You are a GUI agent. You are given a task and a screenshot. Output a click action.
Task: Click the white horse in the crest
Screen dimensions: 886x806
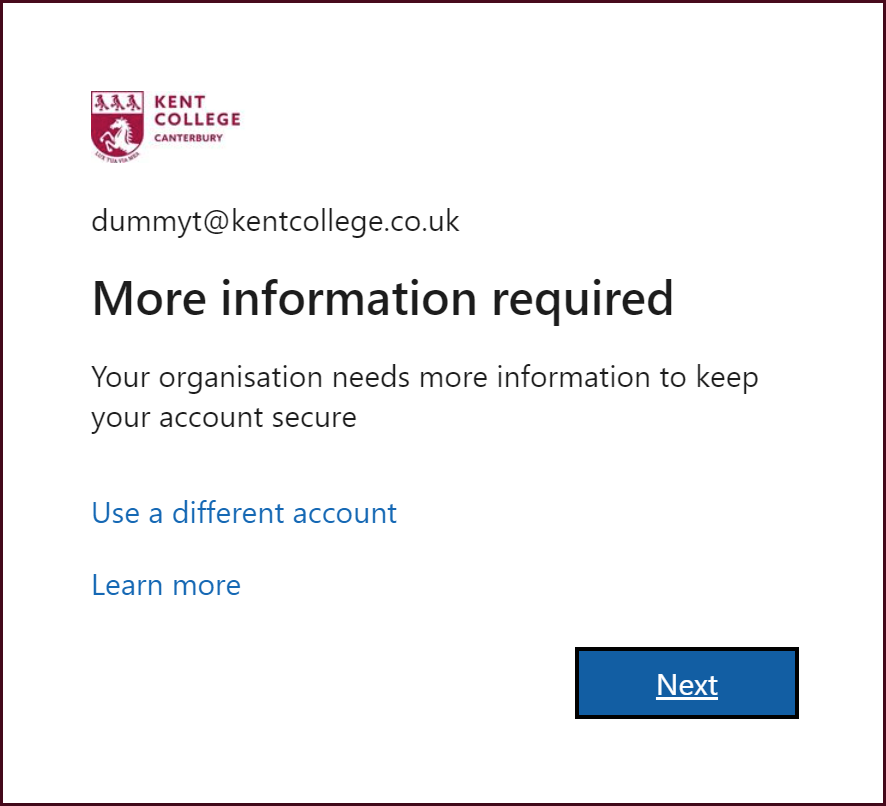pos(117,135)
